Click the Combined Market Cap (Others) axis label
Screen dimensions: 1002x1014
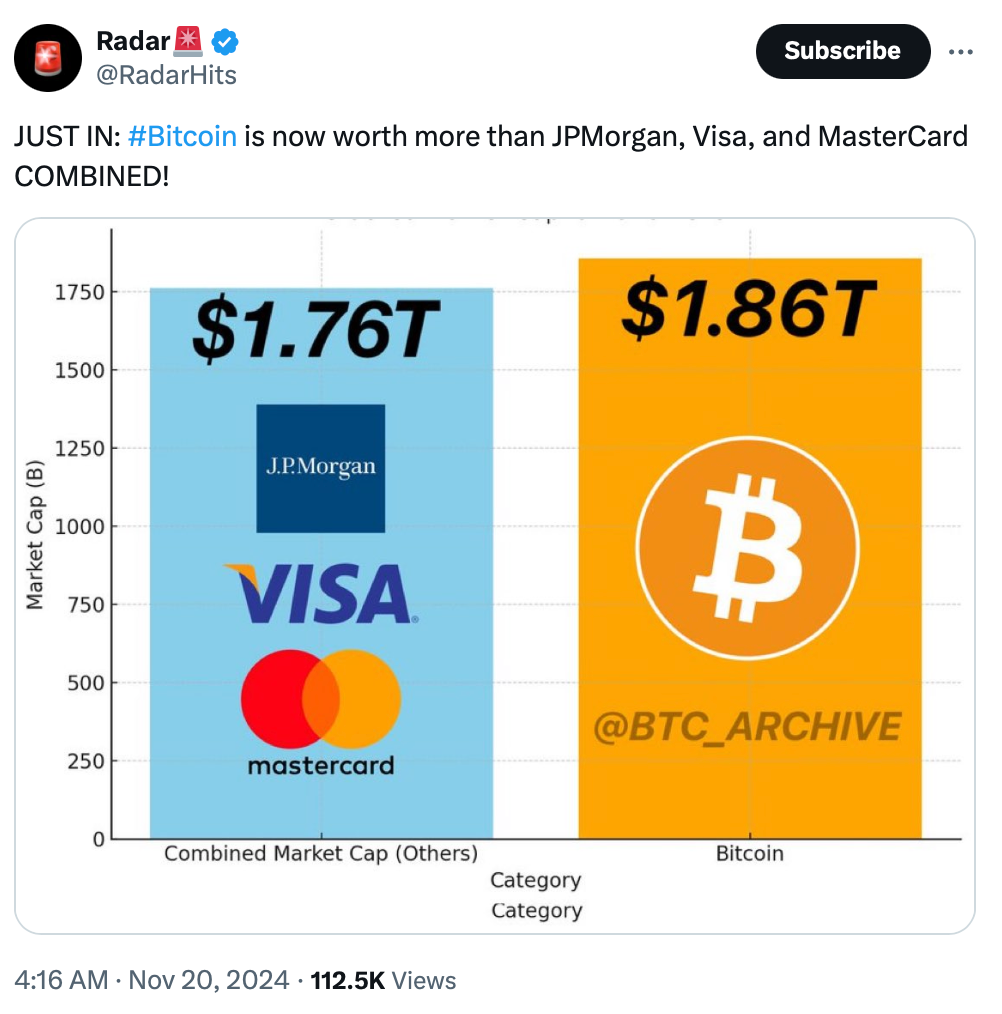pyautogui.click(x=320, y=854)
